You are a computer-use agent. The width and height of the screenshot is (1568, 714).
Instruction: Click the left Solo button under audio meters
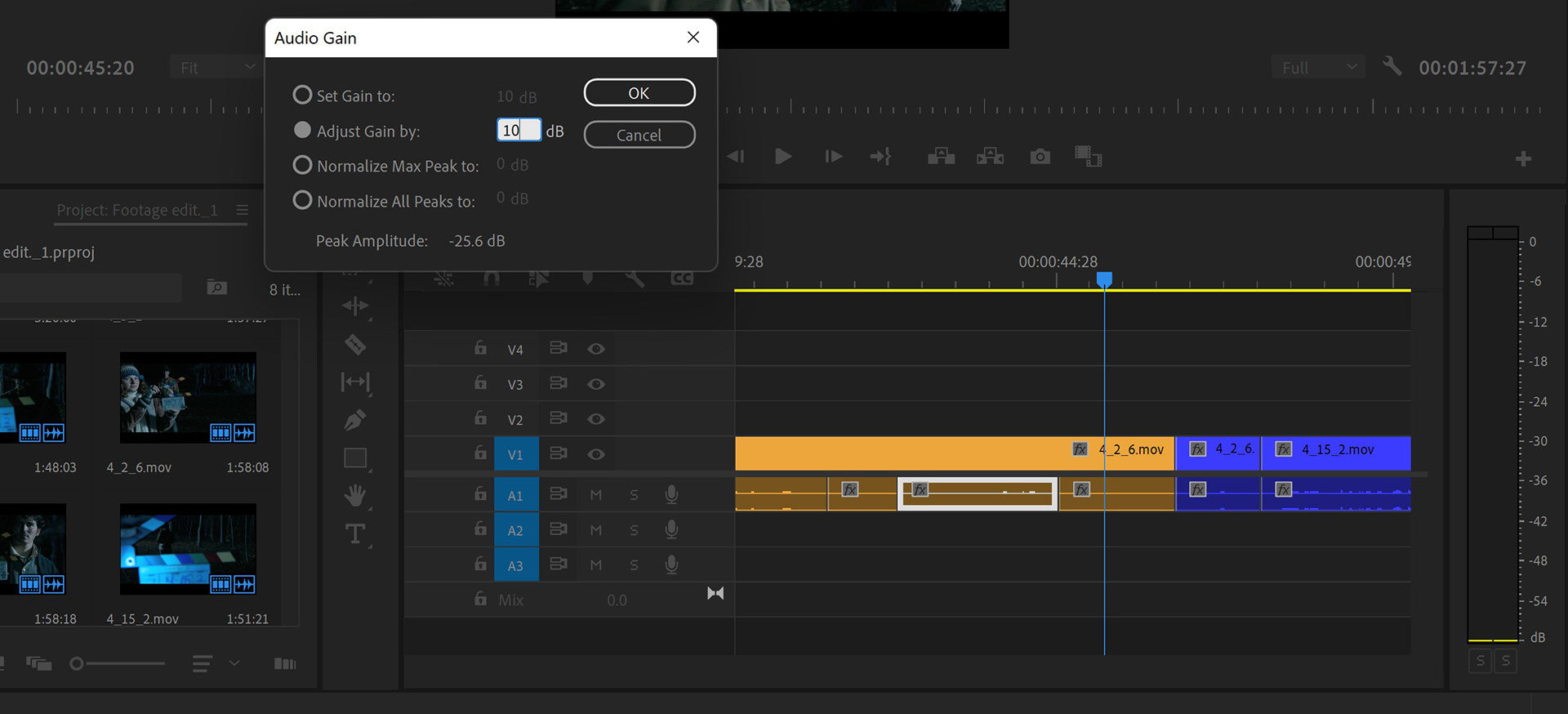[x=1481, y=661]
